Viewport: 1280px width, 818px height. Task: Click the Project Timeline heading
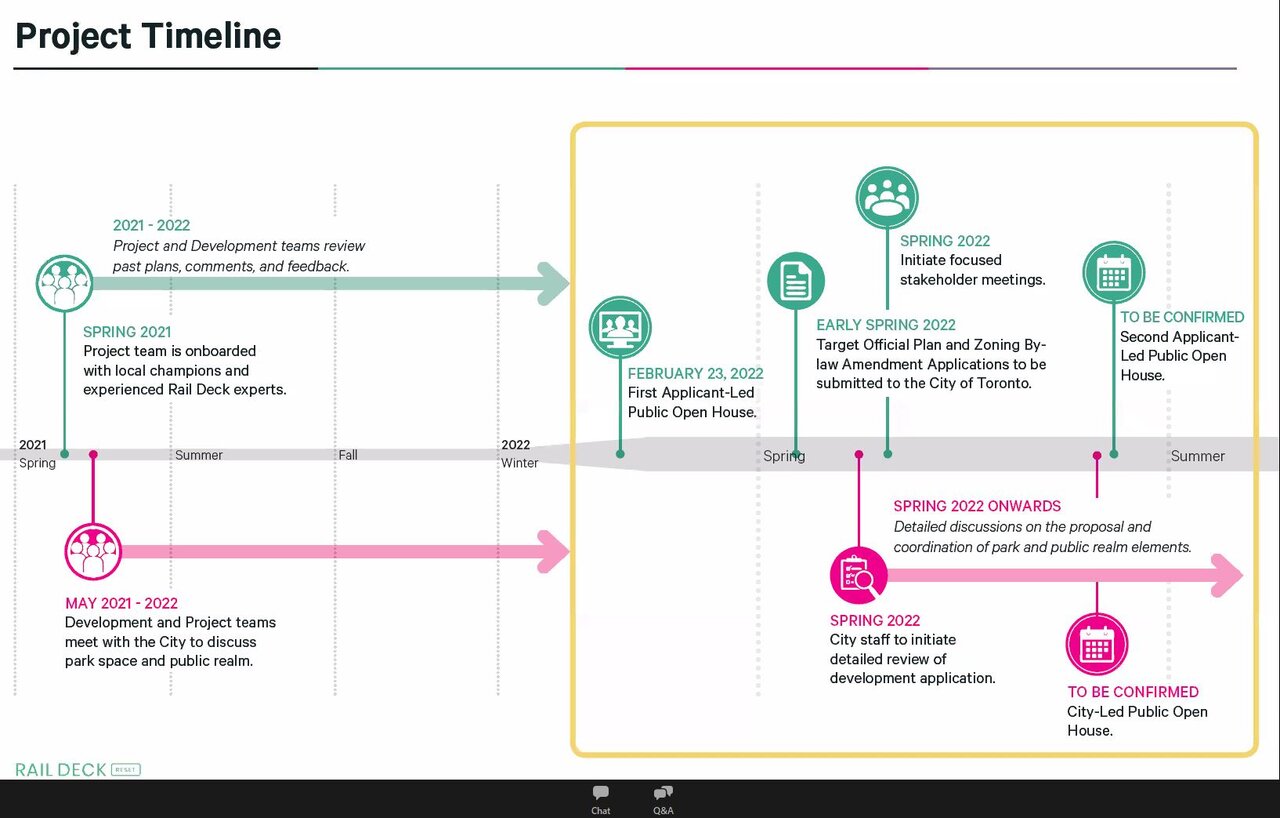[x=148, y=36]
